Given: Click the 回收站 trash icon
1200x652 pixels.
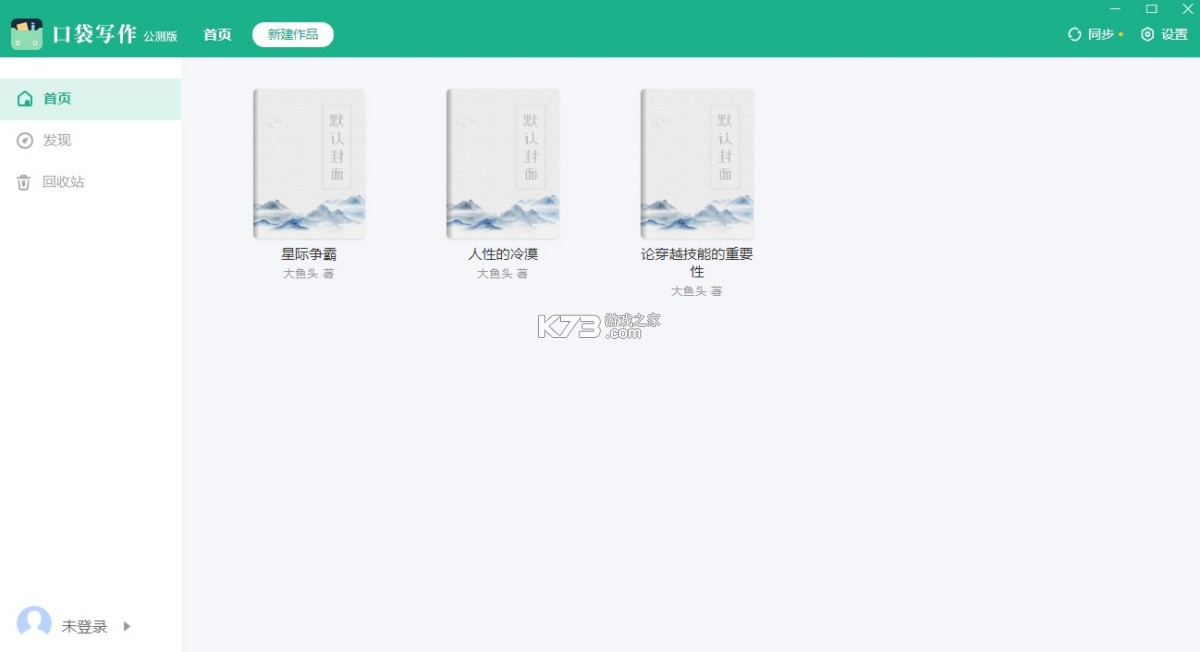Looking at the screenshot, I should point(24,183).
